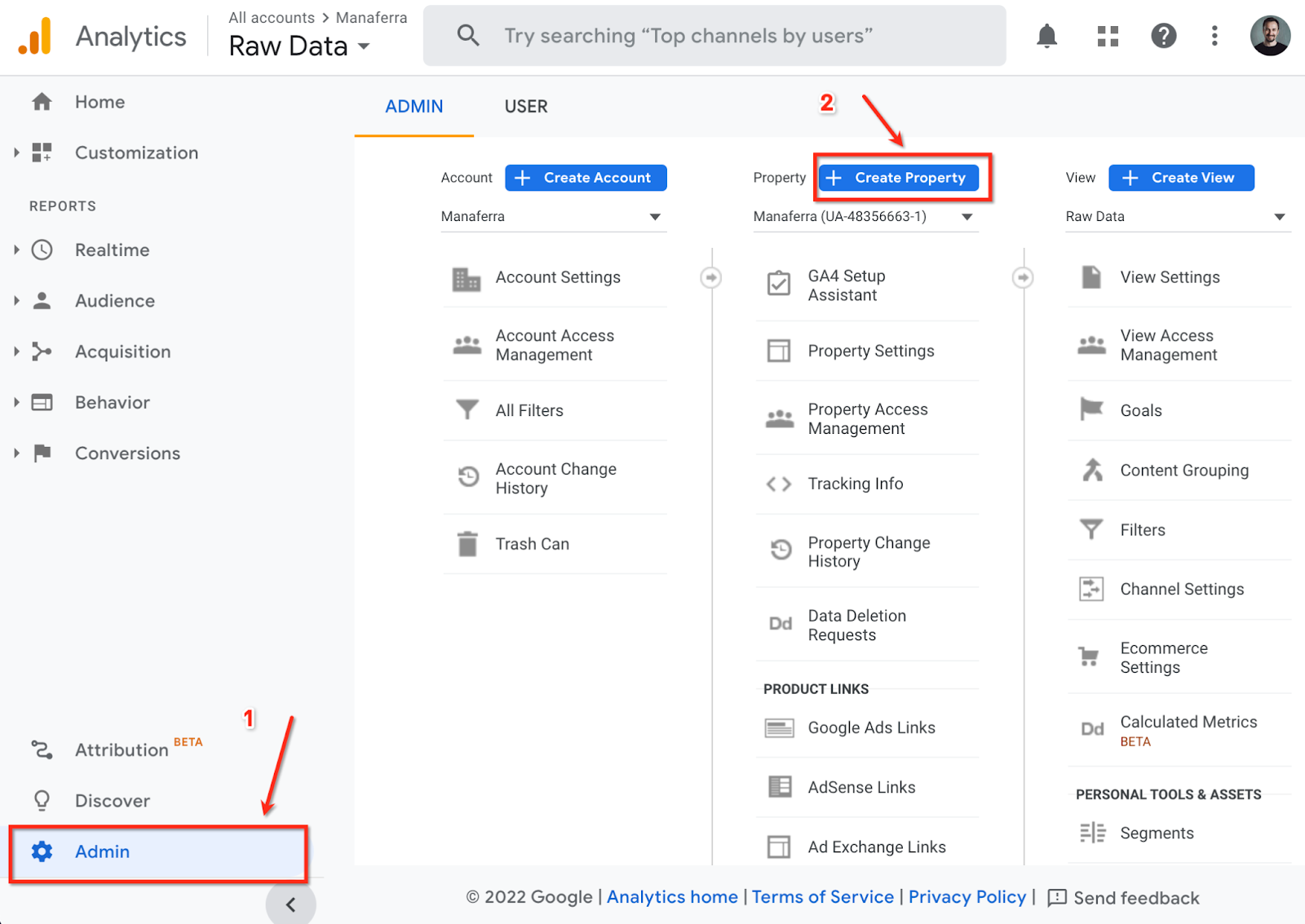Open the three-dot more options menu
The image size is (1305, 924).
pos(1214,36)
